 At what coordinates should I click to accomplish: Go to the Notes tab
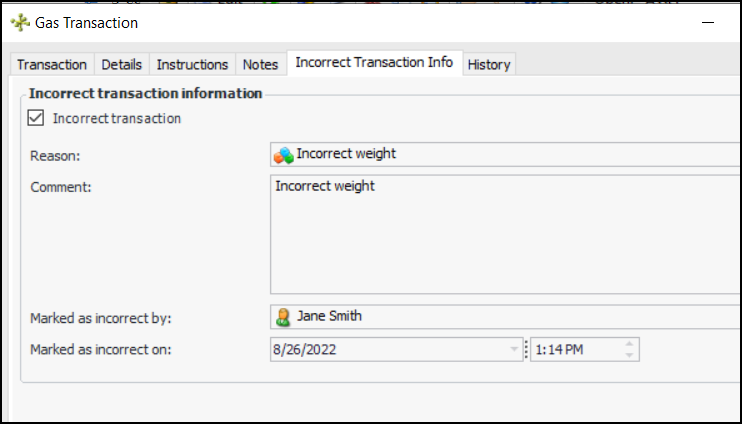click(260, 65)
